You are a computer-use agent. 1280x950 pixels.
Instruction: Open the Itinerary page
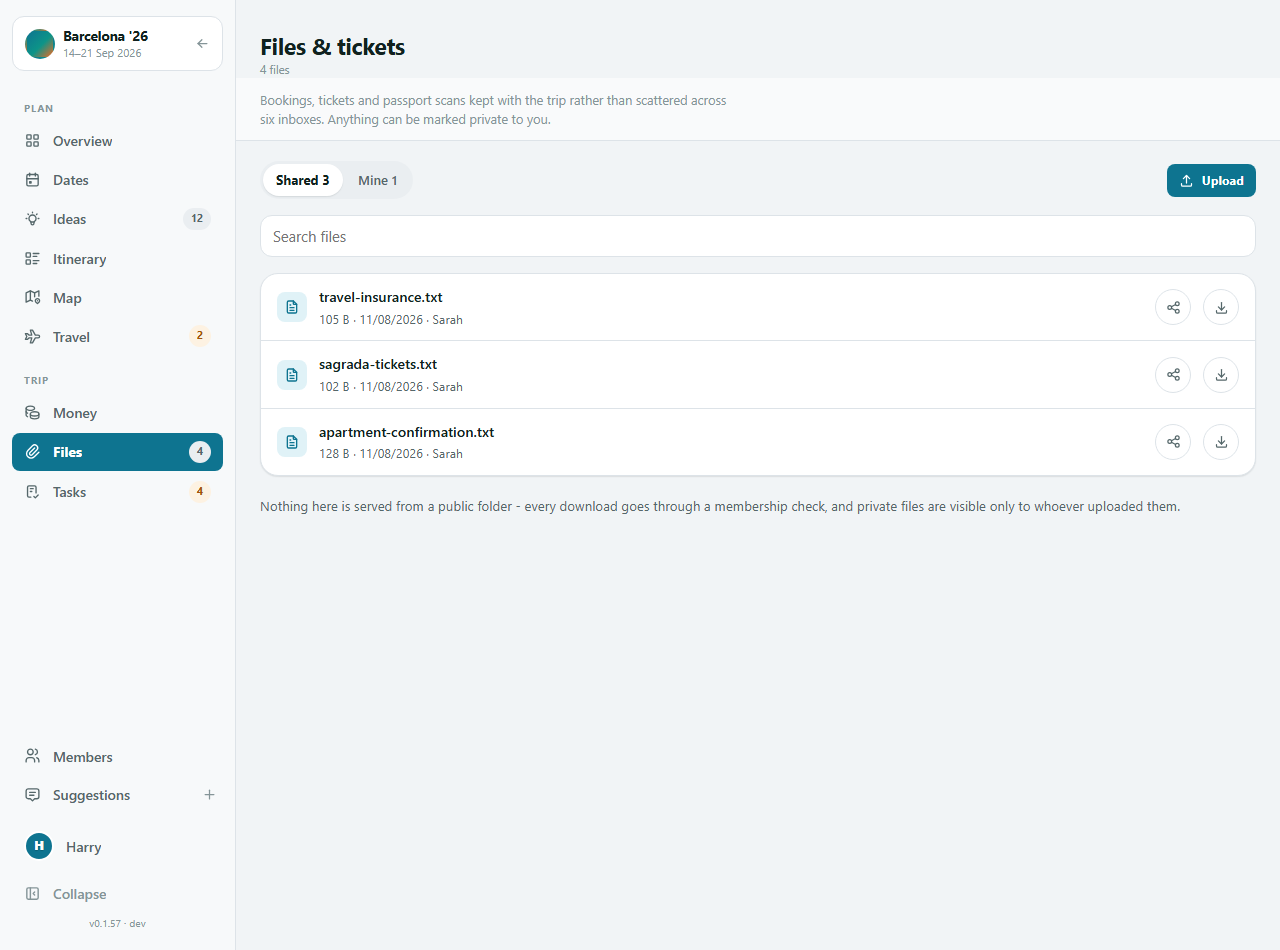click(x=117, y=259)
